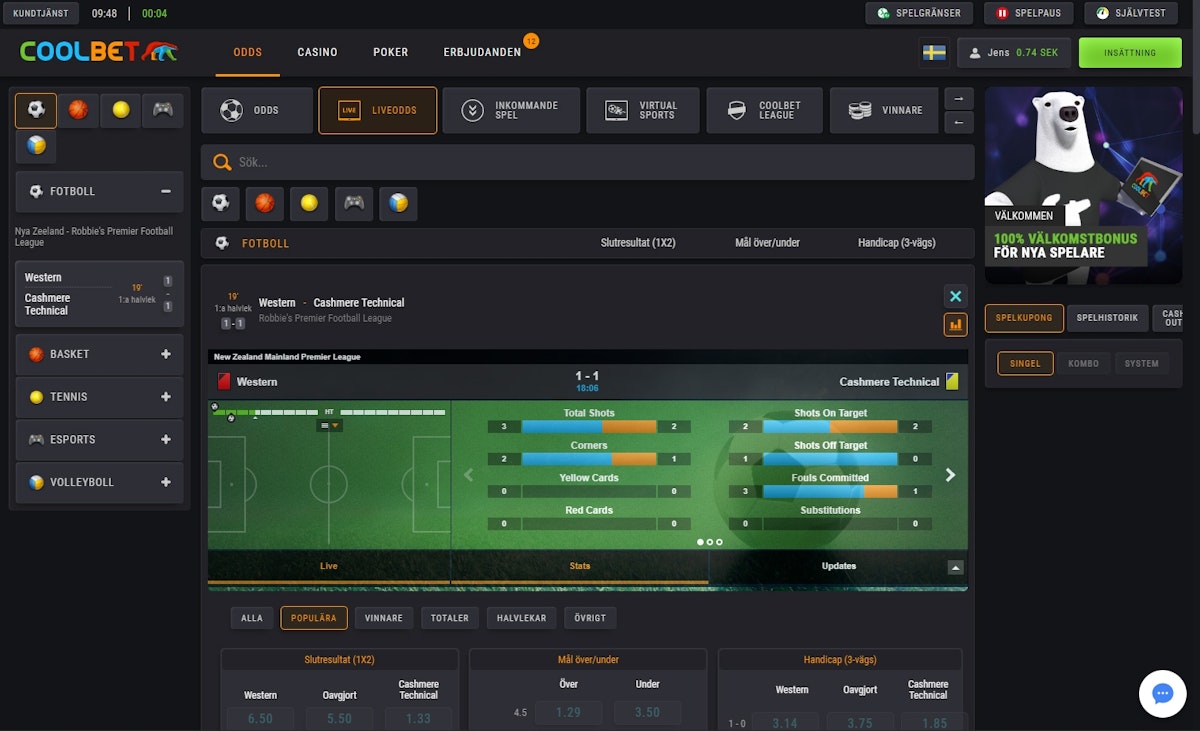Expand the Tennis section
1200x731 pixels.
(x=166, y=397)
